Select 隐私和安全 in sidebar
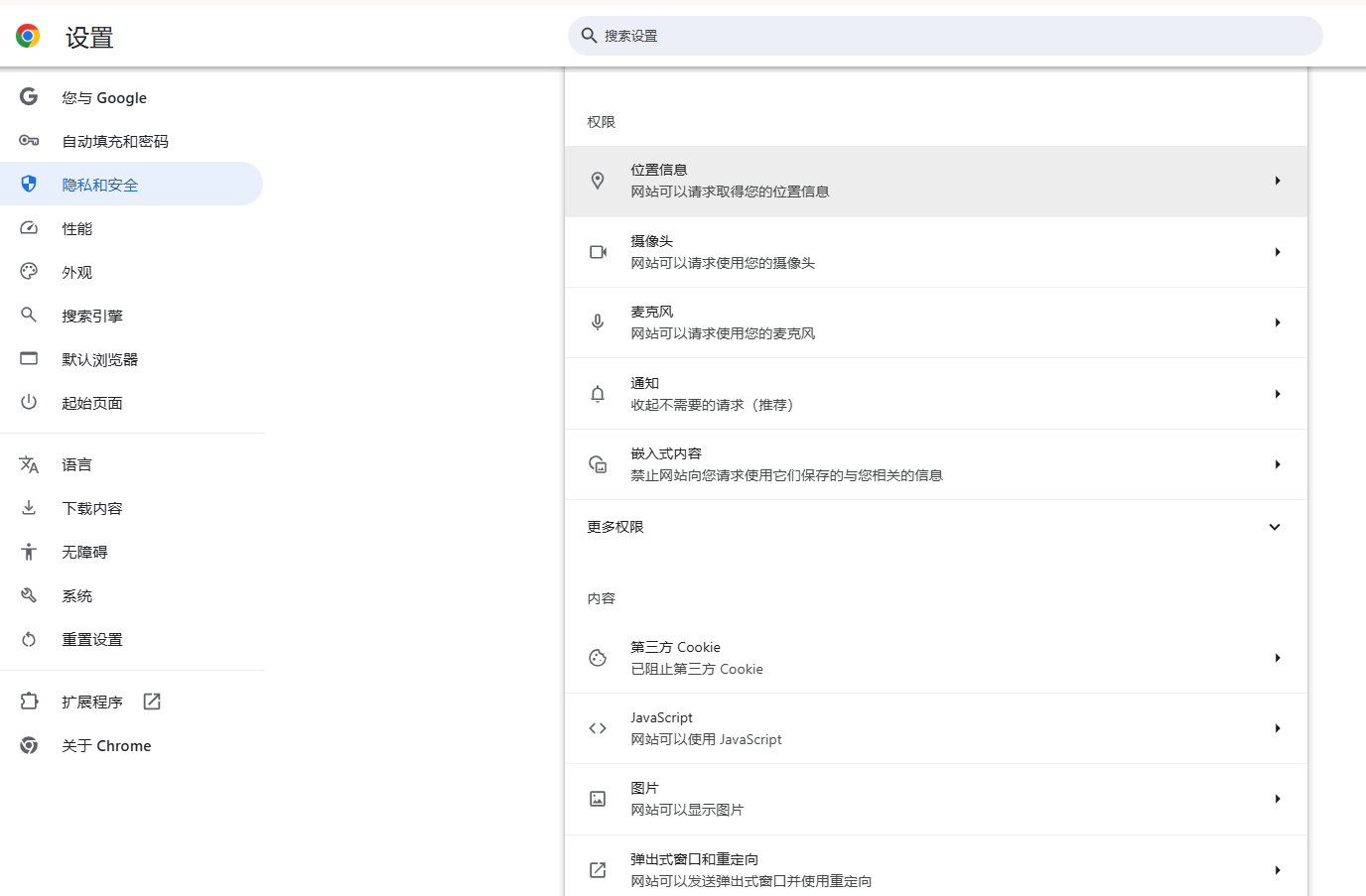The height and width of the screenshot is (896, 1366). tap(132, 185)
